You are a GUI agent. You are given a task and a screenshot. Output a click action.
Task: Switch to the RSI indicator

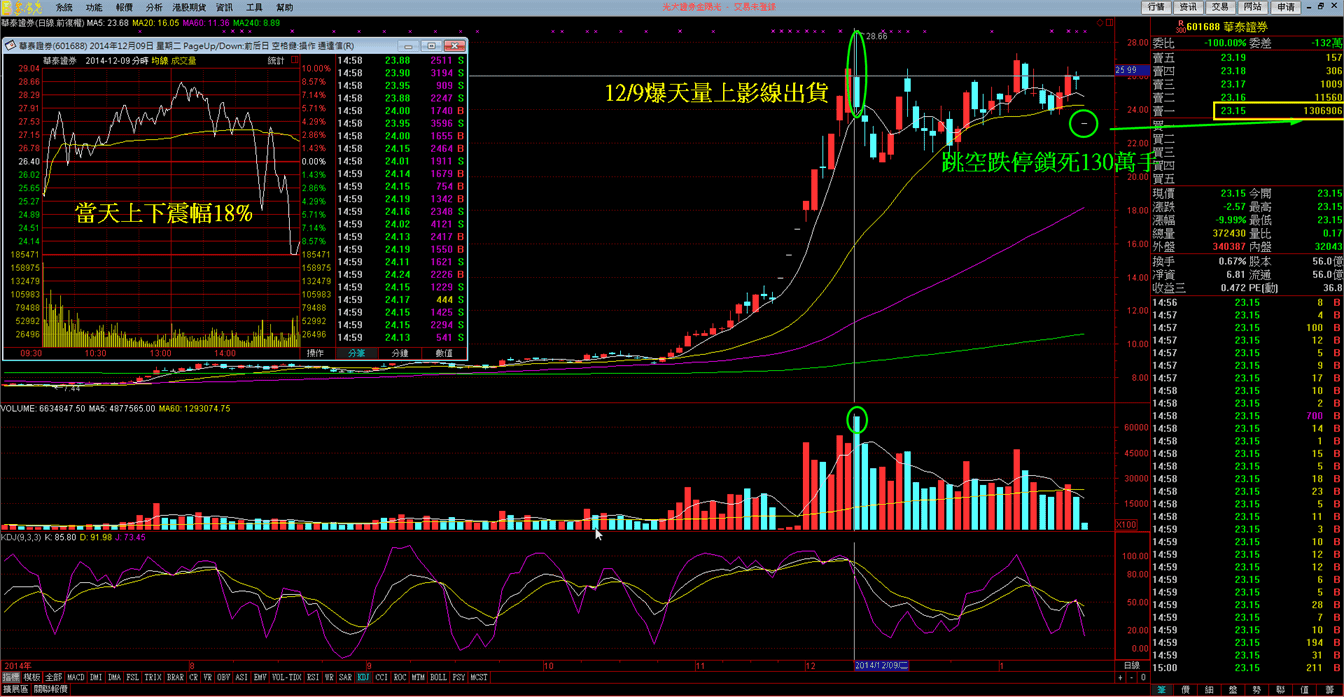coord(313,677)
